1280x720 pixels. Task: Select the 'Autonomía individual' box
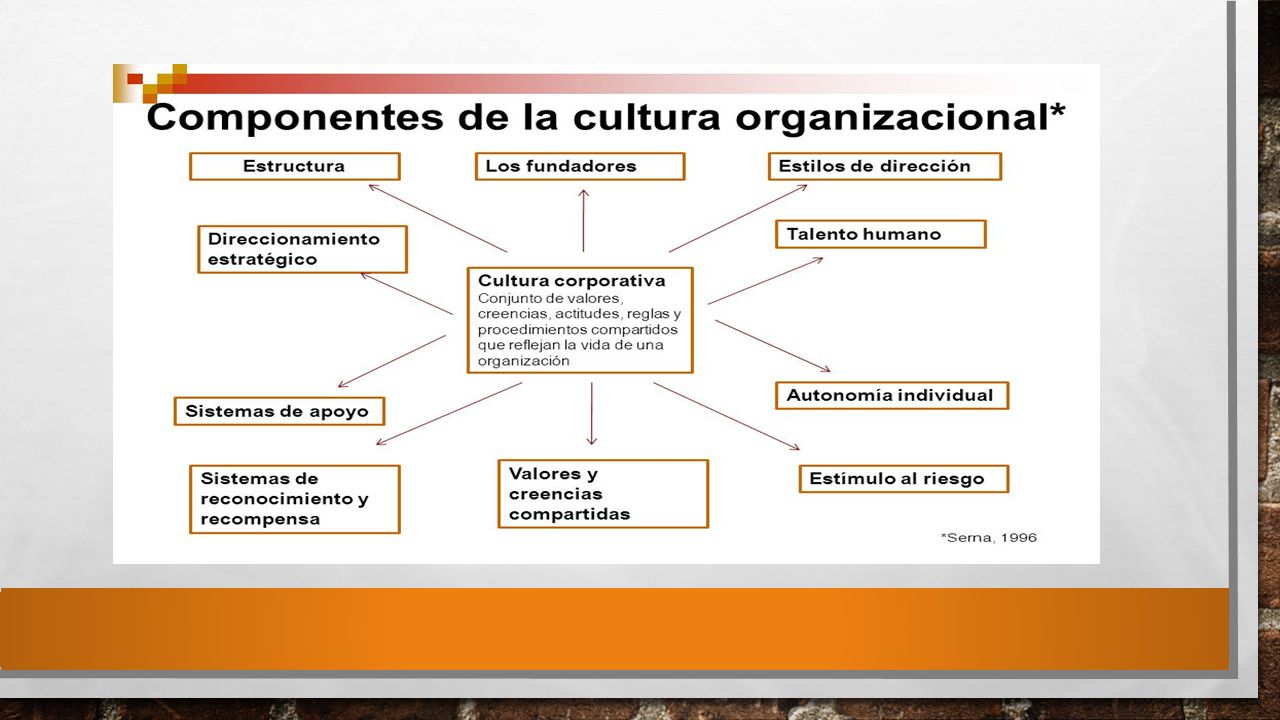tap(892, 395)
